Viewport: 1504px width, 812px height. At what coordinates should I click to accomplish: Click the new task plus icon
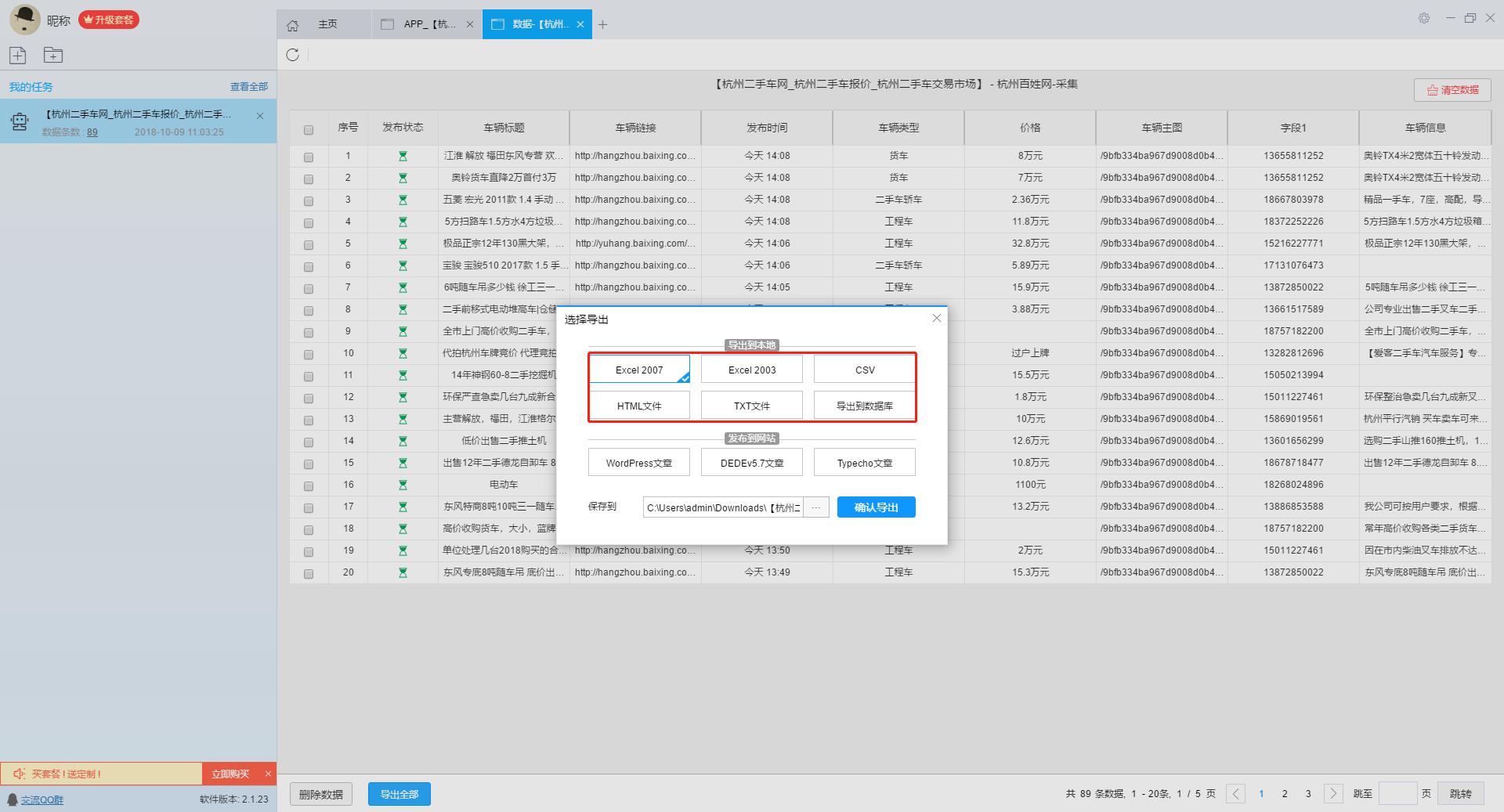coord(18,55)
